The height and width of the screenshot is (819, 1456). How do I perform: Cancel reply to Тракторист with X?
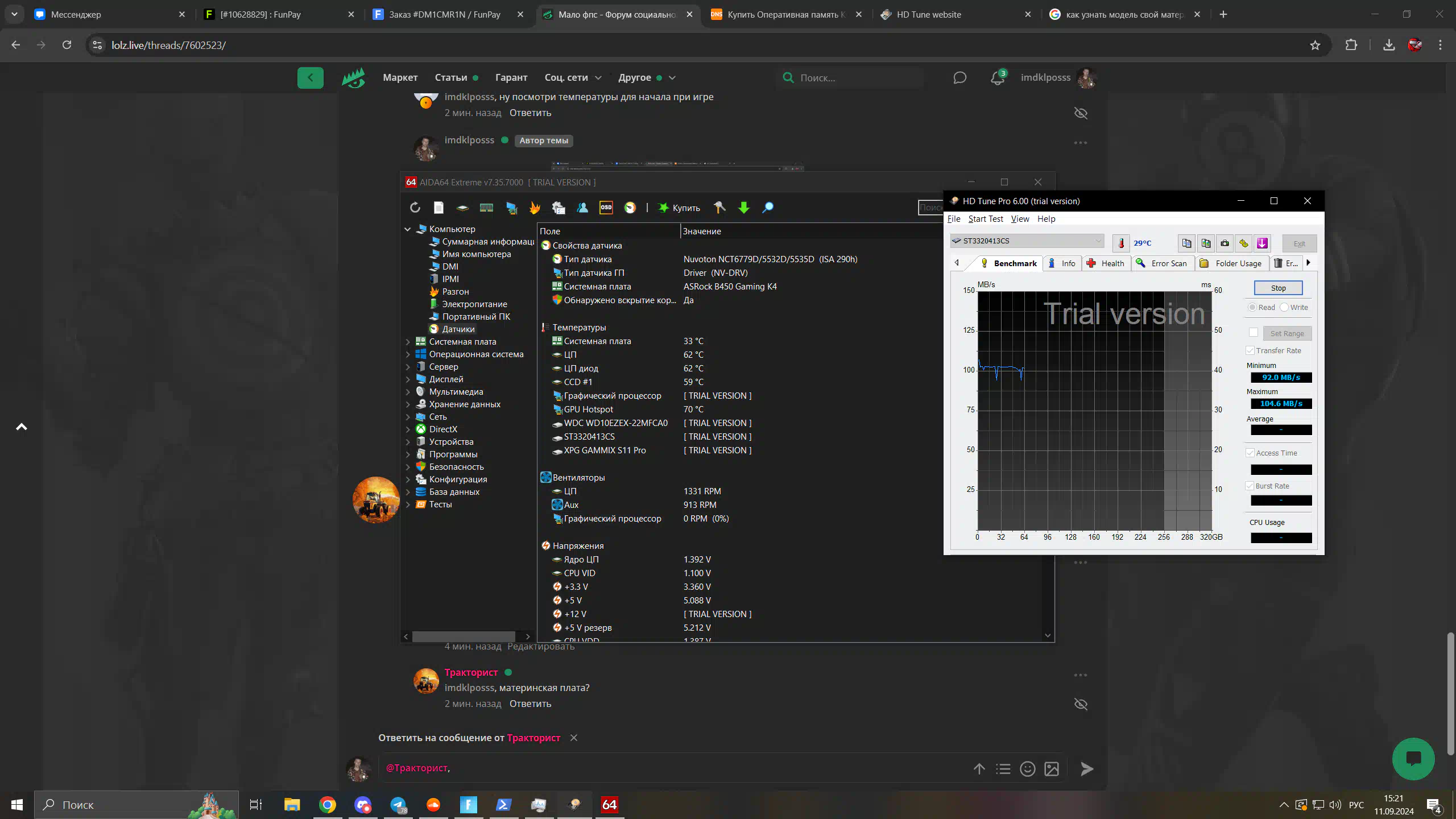574,738
